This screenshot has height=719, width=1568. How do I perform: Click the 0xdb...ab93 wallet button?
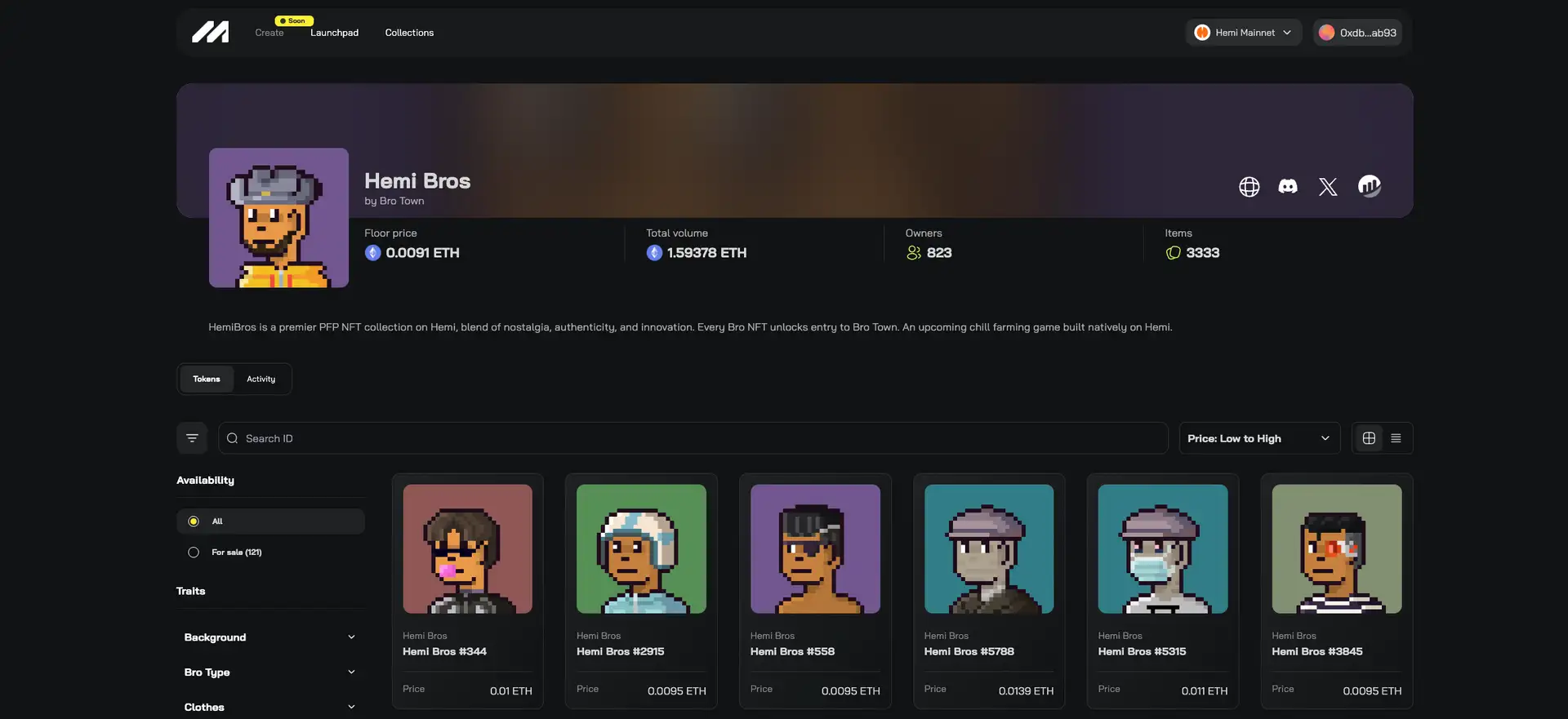(x=1357, y=33)
